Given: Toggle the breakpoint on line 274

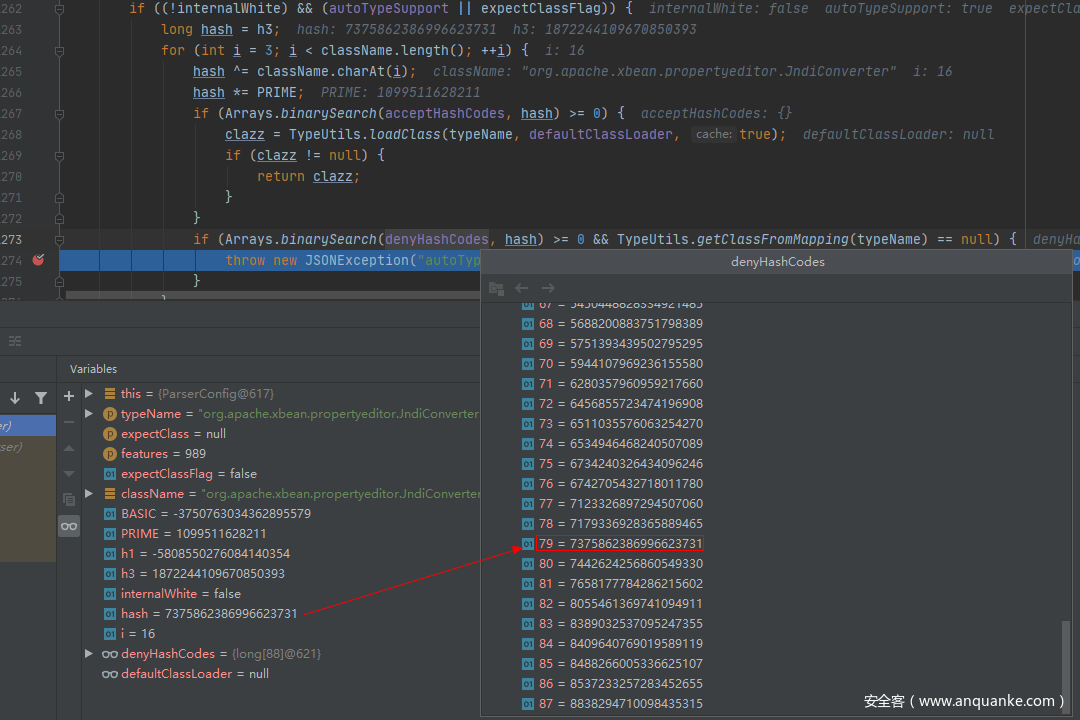Looking at the screenshot, I should pos(38,260).
